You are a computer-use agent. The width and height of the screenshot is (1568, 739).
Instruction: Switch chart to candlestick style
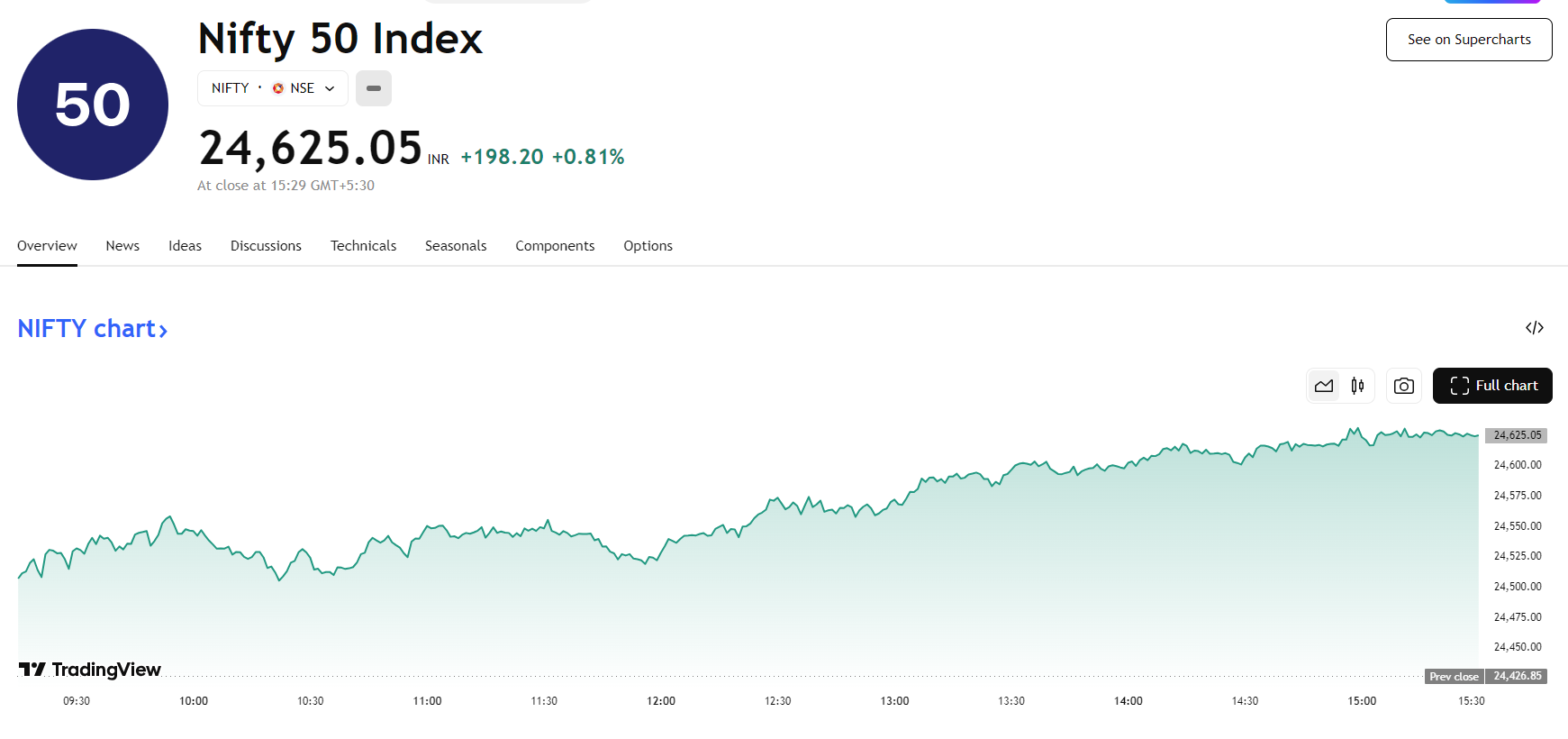[x=1357, y=386]
